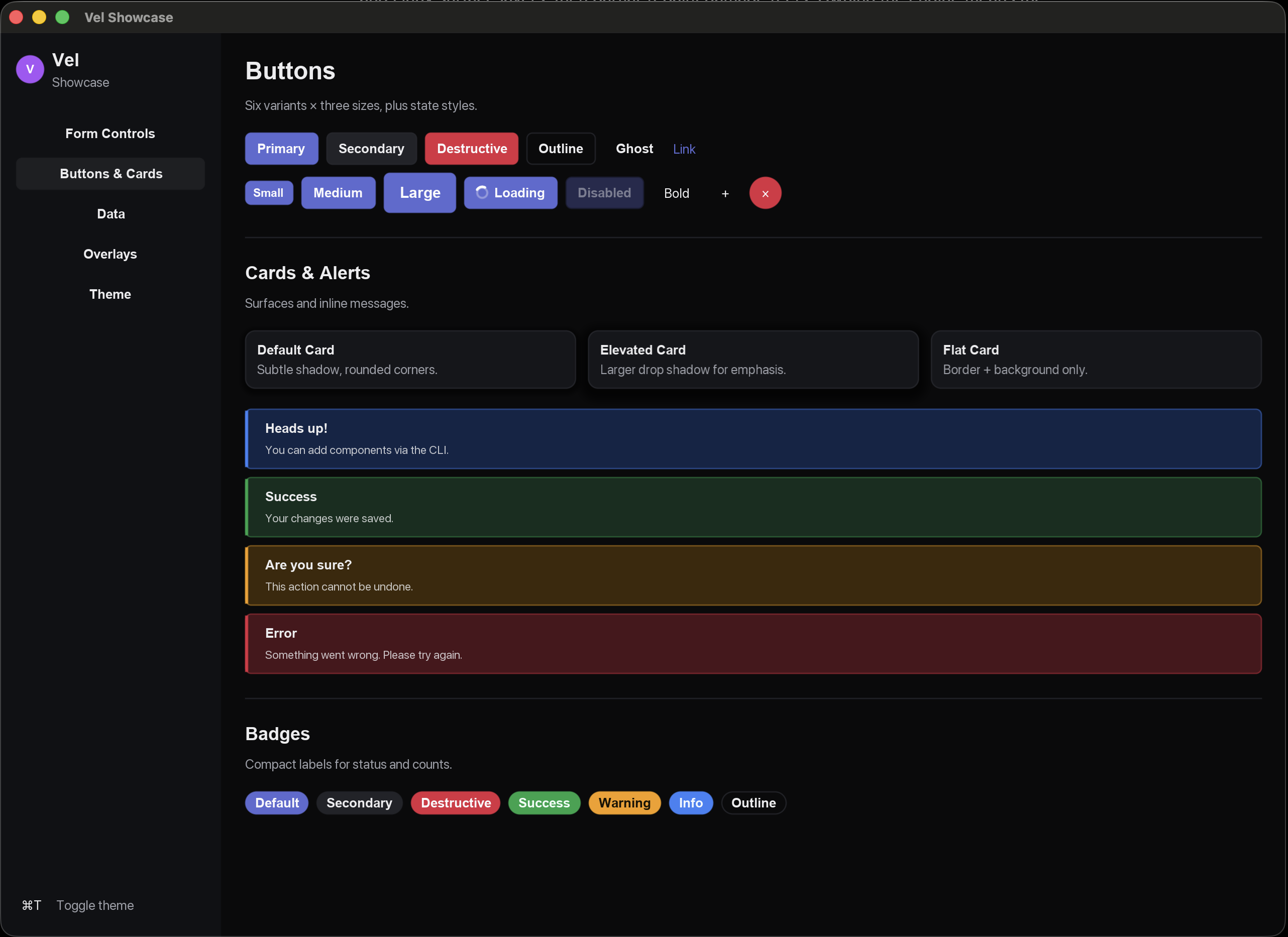Click the red round X button
Viewport: 1288px width, 937px height.
tap(765, 193)
